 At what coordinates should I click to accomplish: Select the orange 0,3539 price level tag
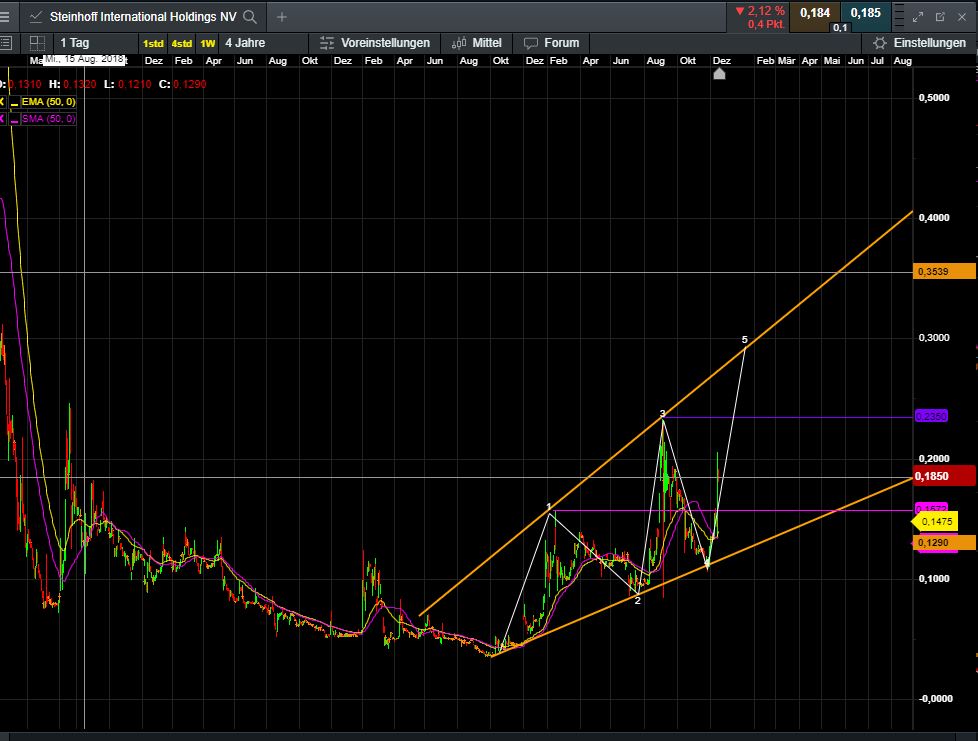point(944,271)
